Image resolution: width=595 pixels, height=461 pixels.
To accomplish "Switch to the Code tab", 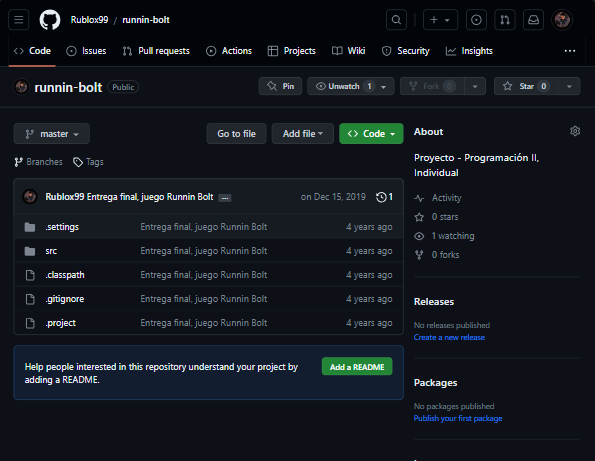I will click(32, 51).
